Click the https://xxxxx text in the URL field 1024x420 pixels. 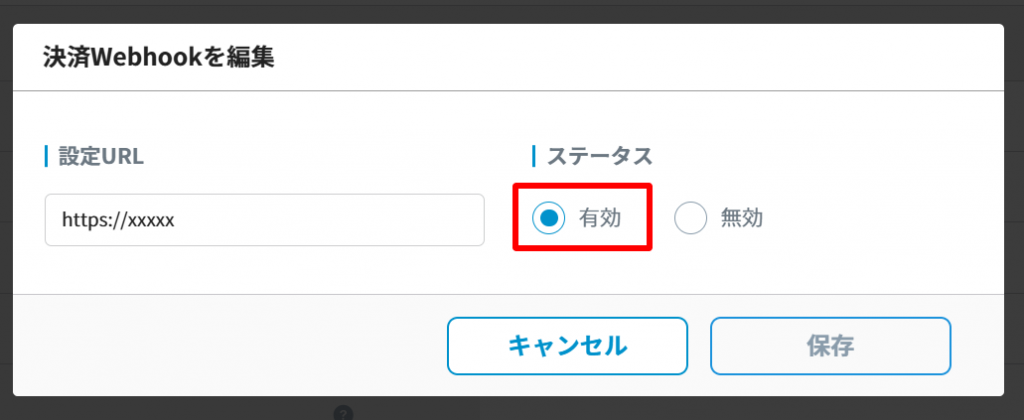(118, 220)
